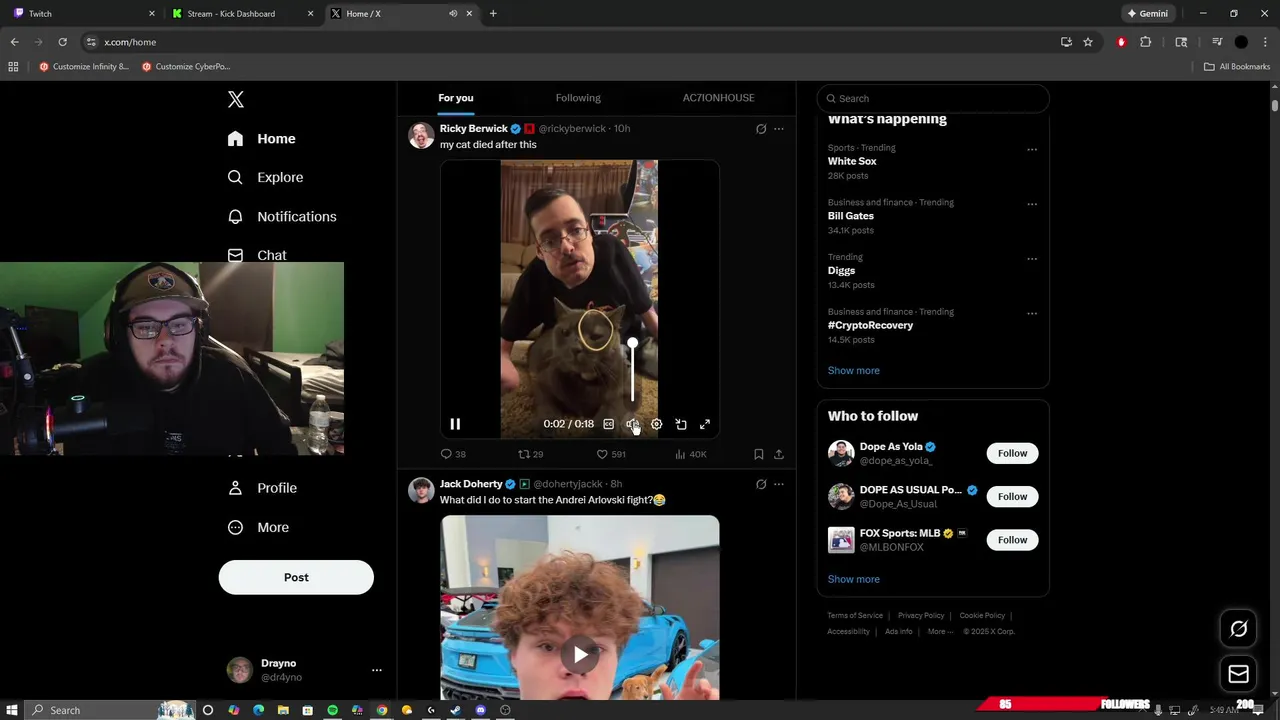1280x720 pixels.
Task: Open Profile in the X sidebar
Action: tap(262, 488)
